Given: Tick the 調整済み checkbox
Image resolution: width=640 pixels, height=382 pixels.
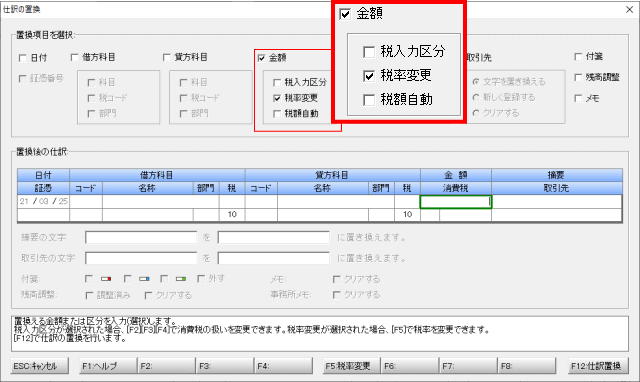Looking at the screenshot, I should pyautogui.click(x=89, y=295).
